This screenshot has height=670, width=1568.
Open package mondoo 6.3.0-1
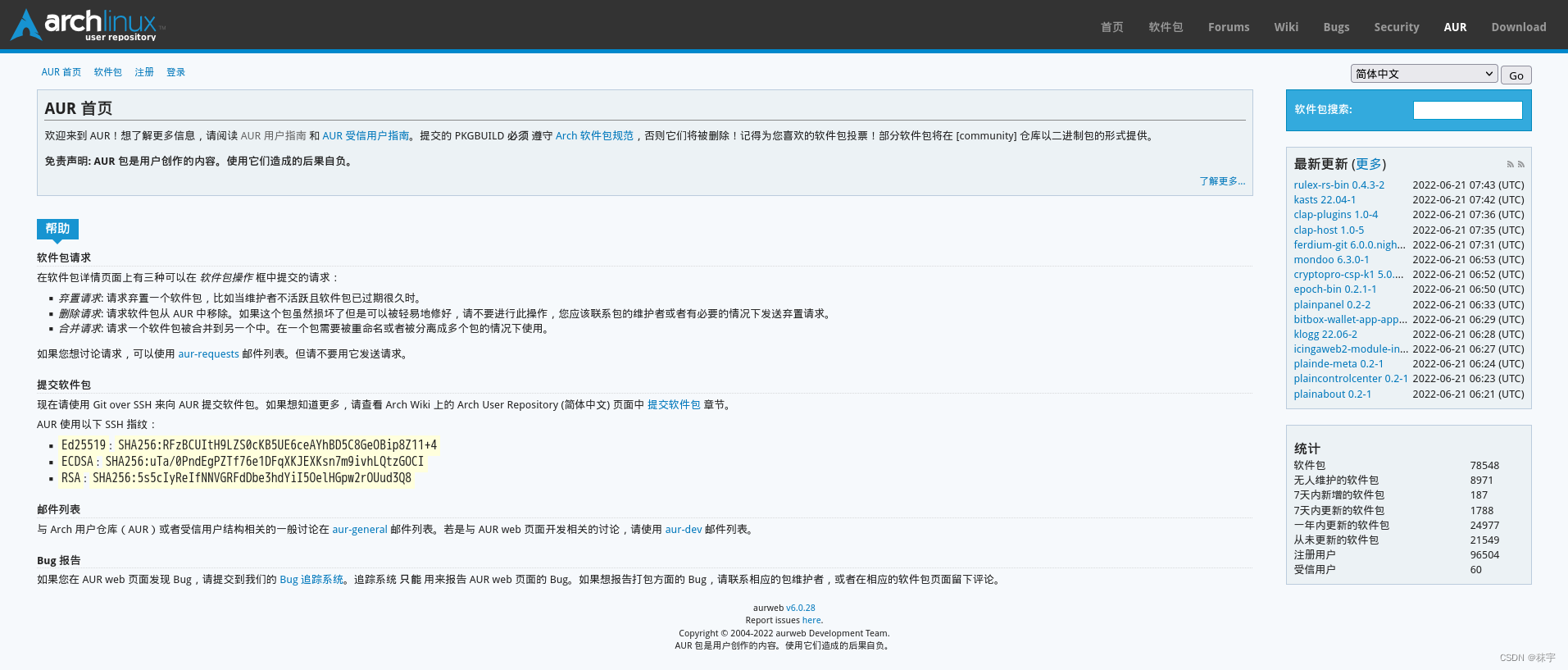(x=1331, y=260)
